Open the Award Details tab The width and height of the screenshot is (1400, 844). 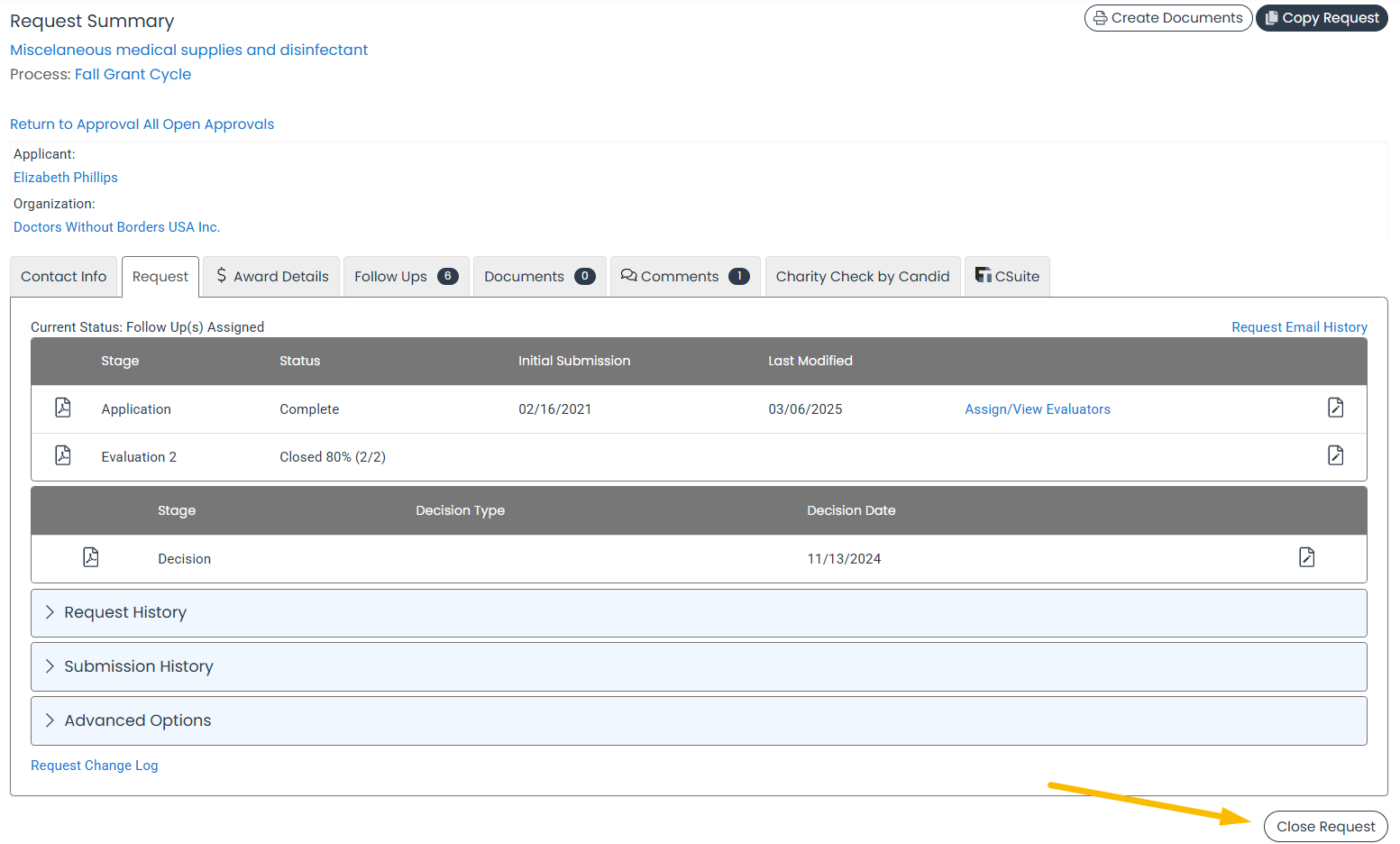coord(271,277)
